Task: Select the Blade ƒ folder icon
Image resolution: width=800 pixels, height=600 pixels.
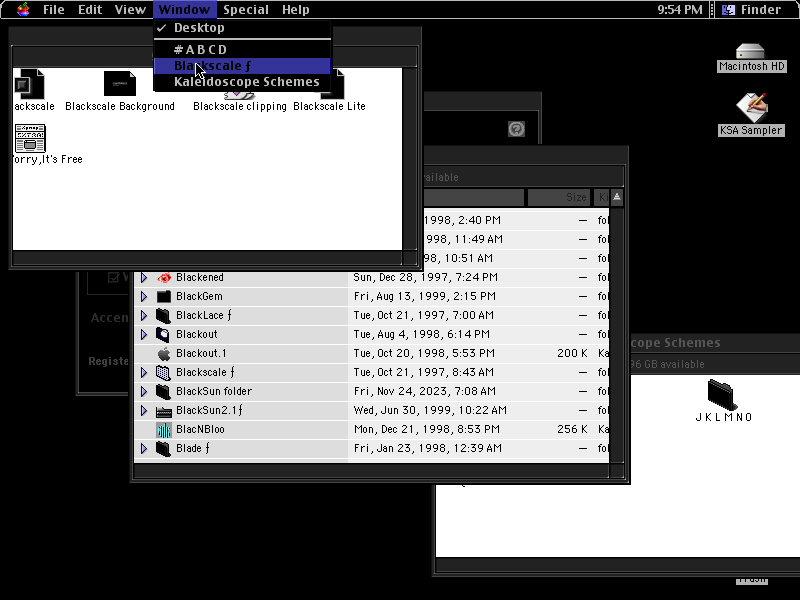Action: tap(164, 448)
